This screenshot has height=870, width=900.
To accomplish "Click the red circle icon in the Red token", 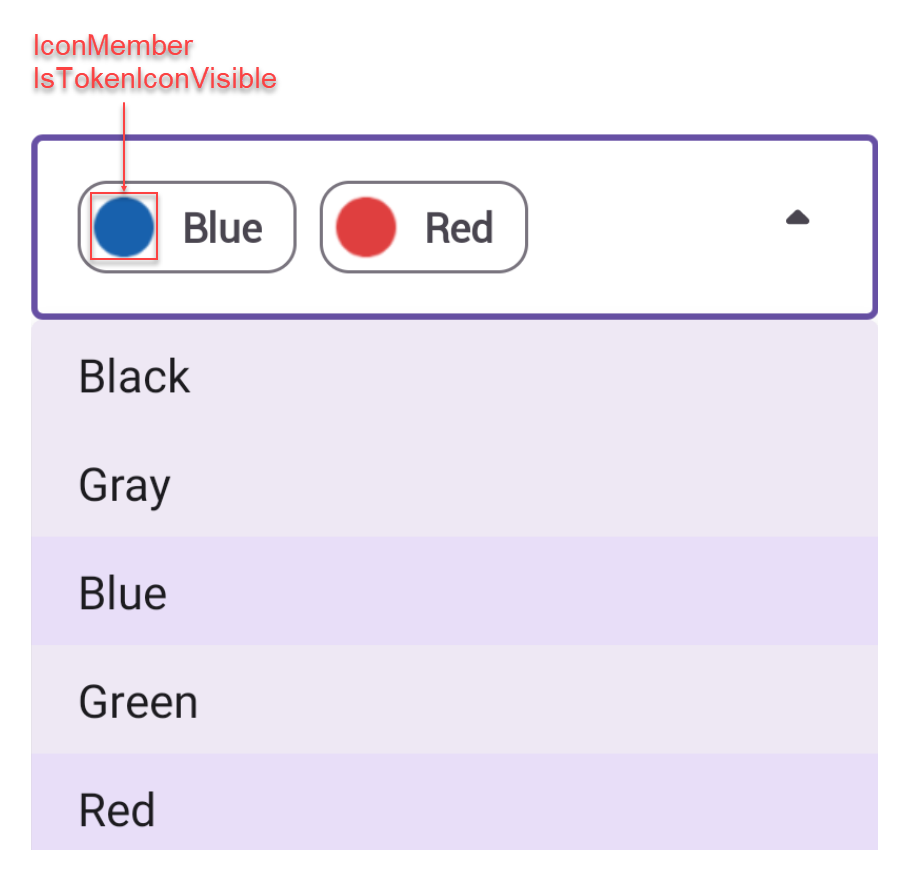I will pos(366,227).
